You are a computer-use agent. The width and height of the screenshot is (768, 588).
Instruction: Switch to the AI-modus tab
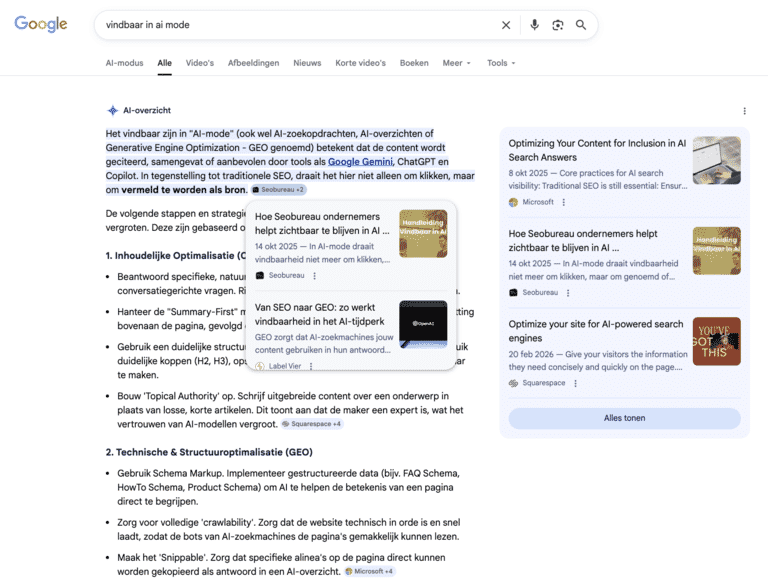point(124,63)
